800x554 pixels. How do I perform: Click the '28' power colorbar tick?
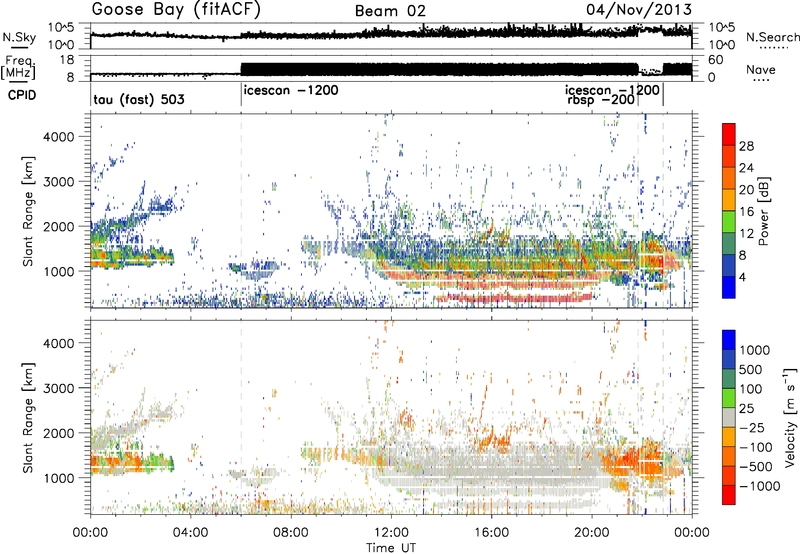pos(746,147)
